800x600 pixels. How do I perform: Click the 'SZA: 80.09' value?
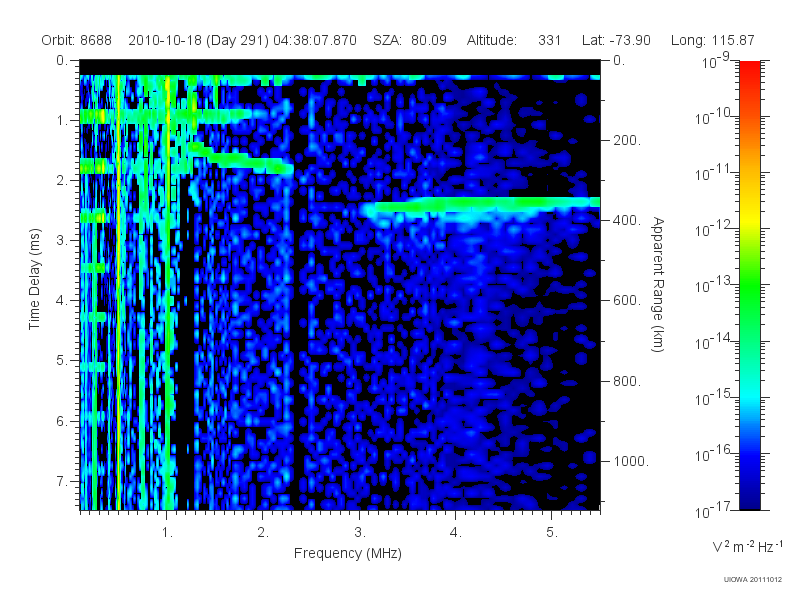pos(410,40)
